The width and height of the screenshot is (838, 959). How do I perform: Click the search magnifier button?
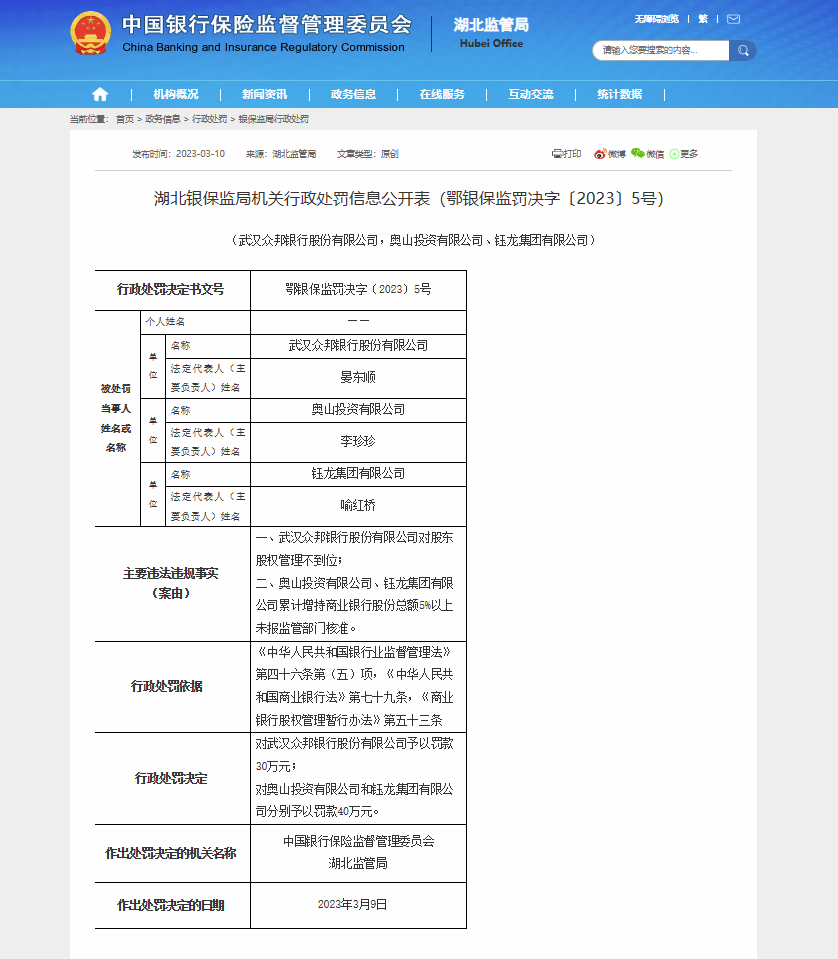coord(743,51)
